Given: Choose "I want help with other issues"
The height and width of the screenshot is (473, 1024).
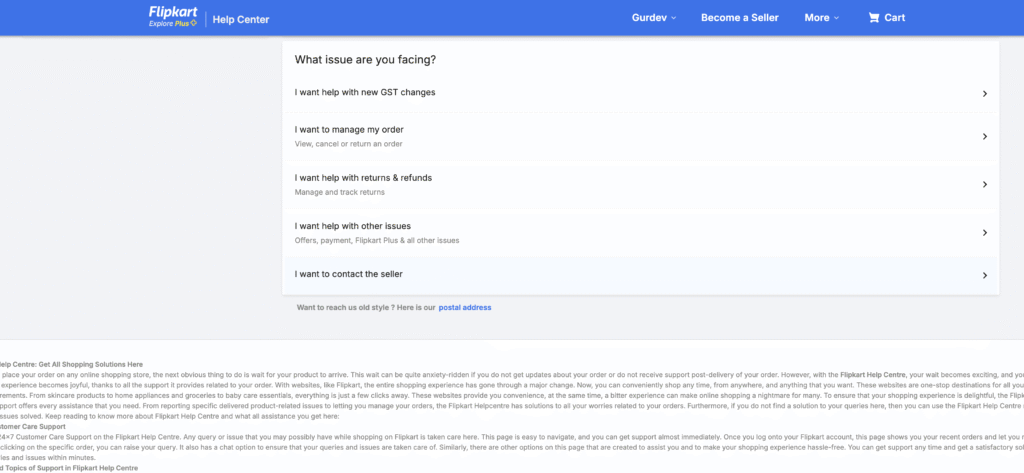Looking at the screenshot, I should (x=353, y=226).
